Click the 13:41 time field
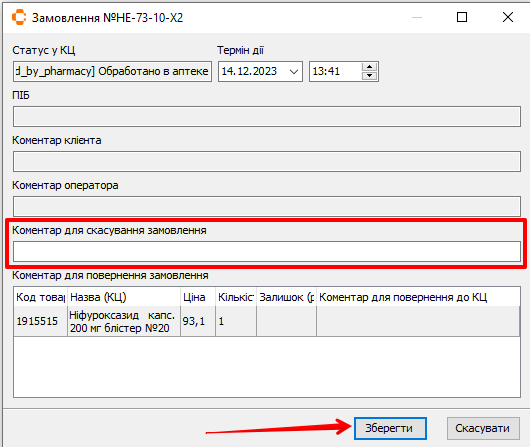The height and width of the screenshot is (447, 532). (335, 71)
